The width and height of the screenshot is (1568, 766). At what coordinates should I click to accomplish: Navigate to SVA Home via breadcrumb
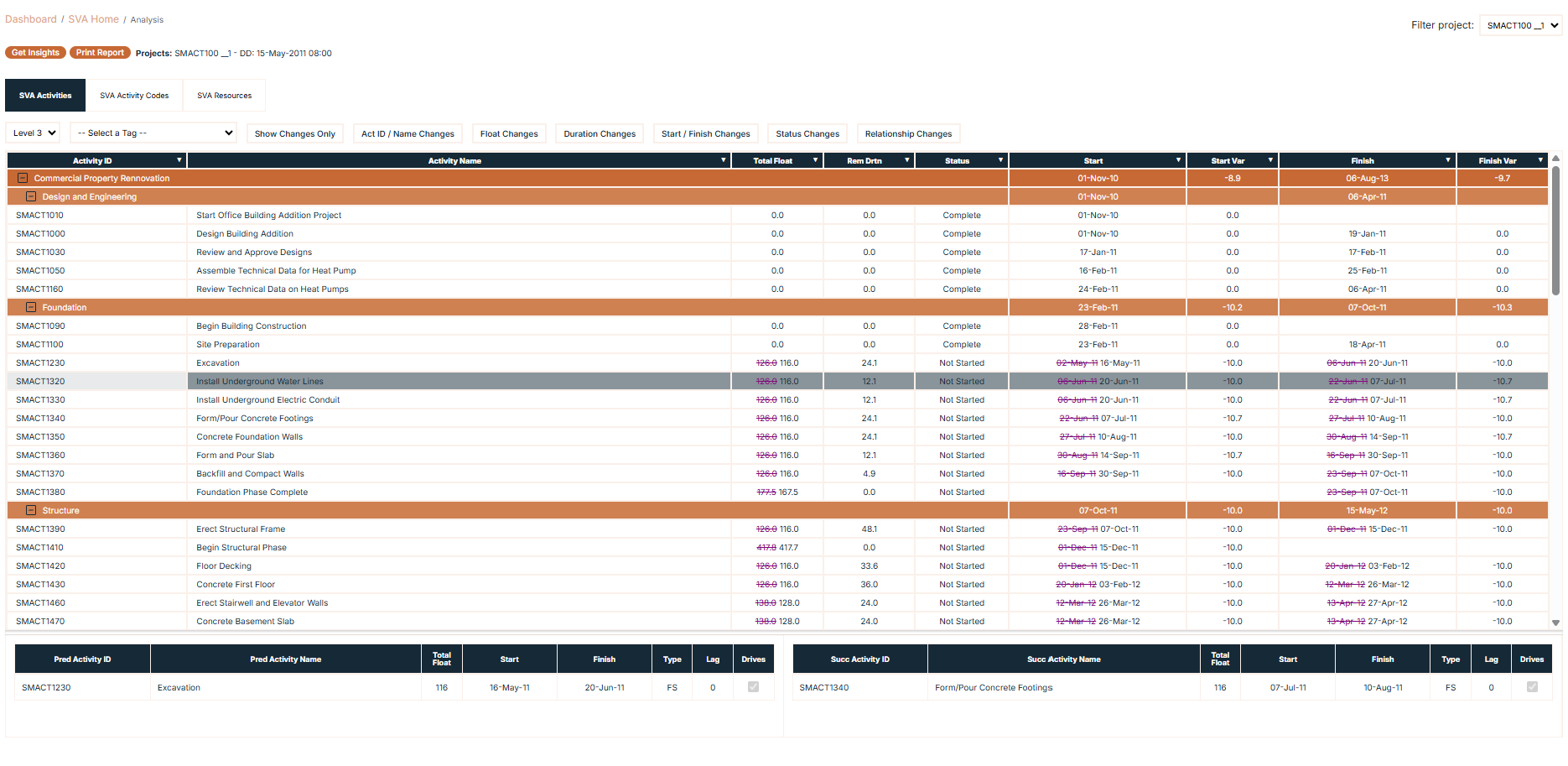click(93, 18)
